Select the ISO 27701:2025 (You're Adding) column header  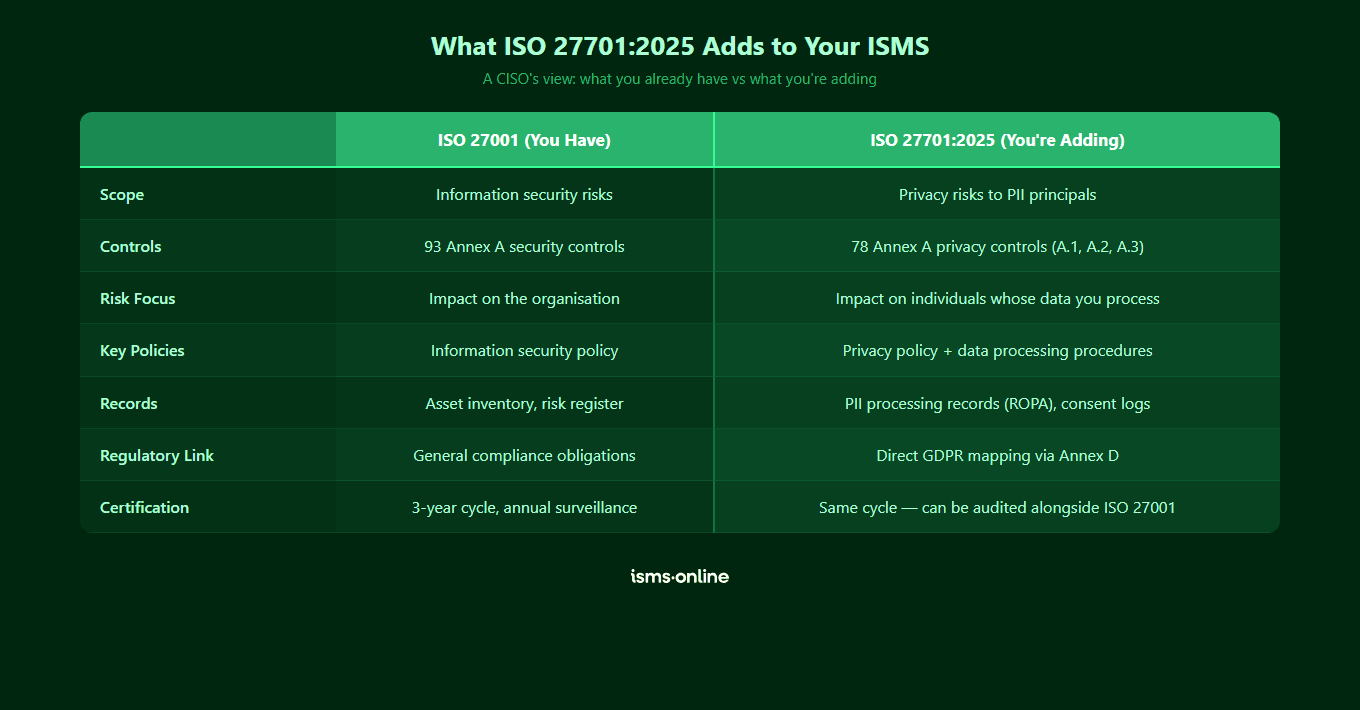click(x=997, y=139)
